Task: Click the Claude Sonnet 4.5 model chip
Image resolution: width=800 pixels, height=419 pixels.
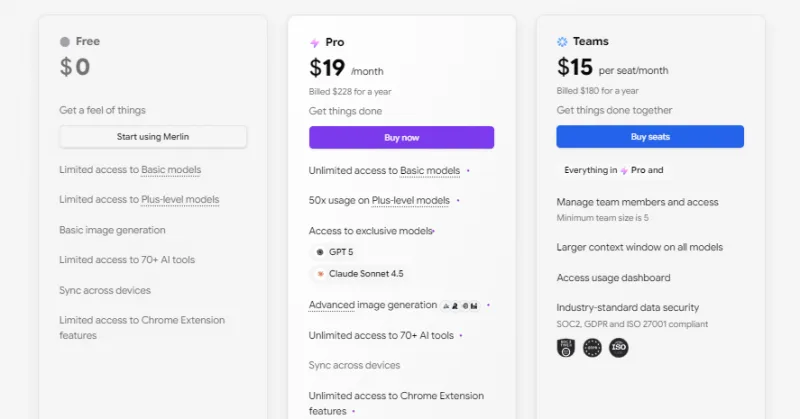Action: [x=360, y=273]
